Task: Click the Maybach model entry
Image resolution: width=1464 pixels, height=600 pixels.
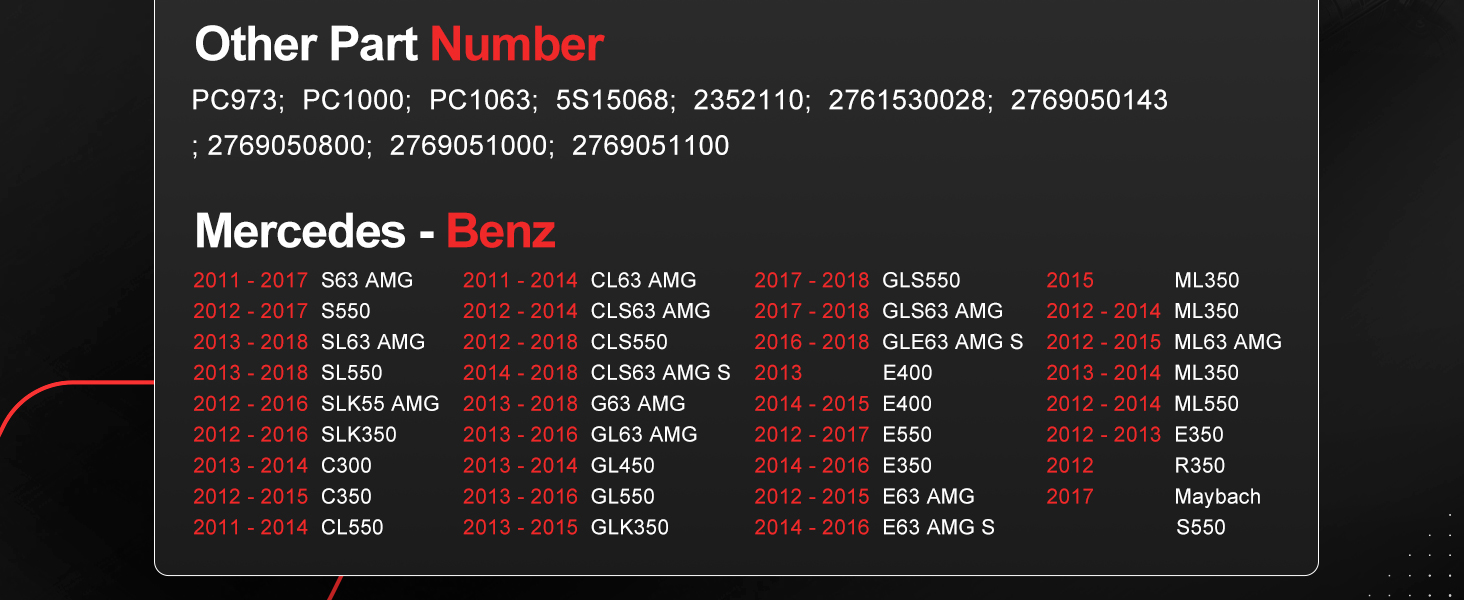Action: 1218,497
